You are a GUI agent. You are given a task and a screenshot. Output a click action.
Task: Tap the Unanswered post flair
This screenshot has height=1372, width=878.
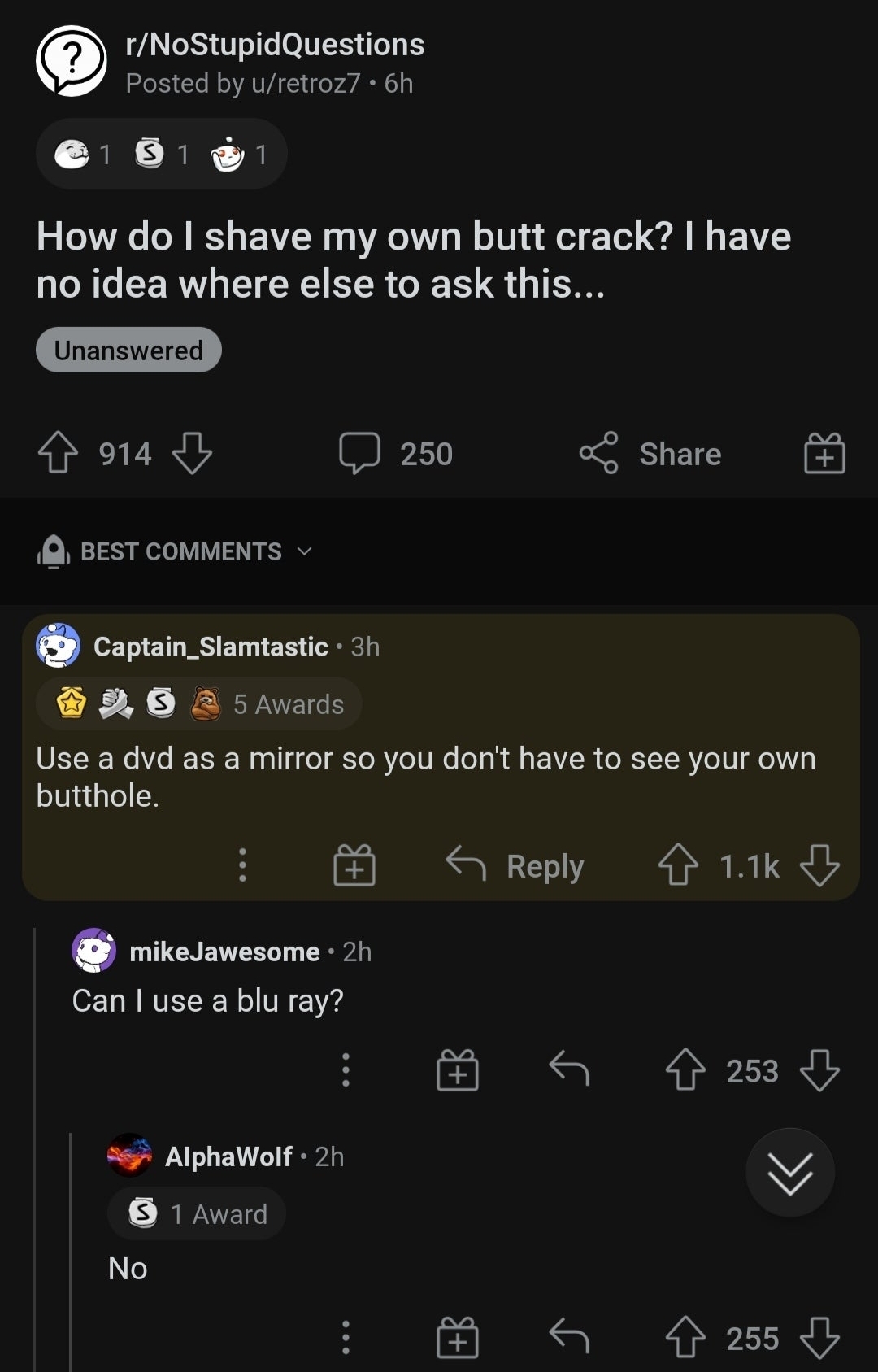click(128, 351)
